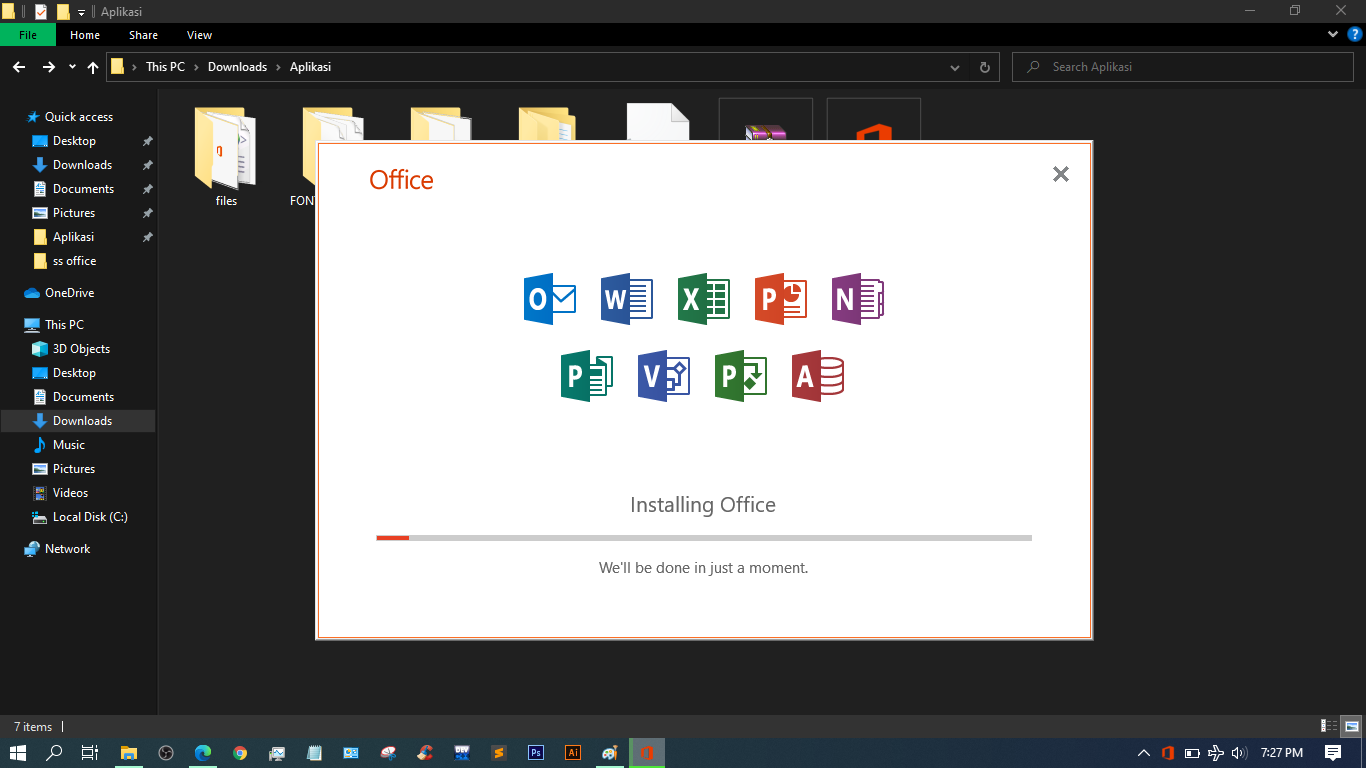This screenshot has width=1366, height=768.
Task: Select Local Disk (C:) in sidebar
Action: [90, 517]
